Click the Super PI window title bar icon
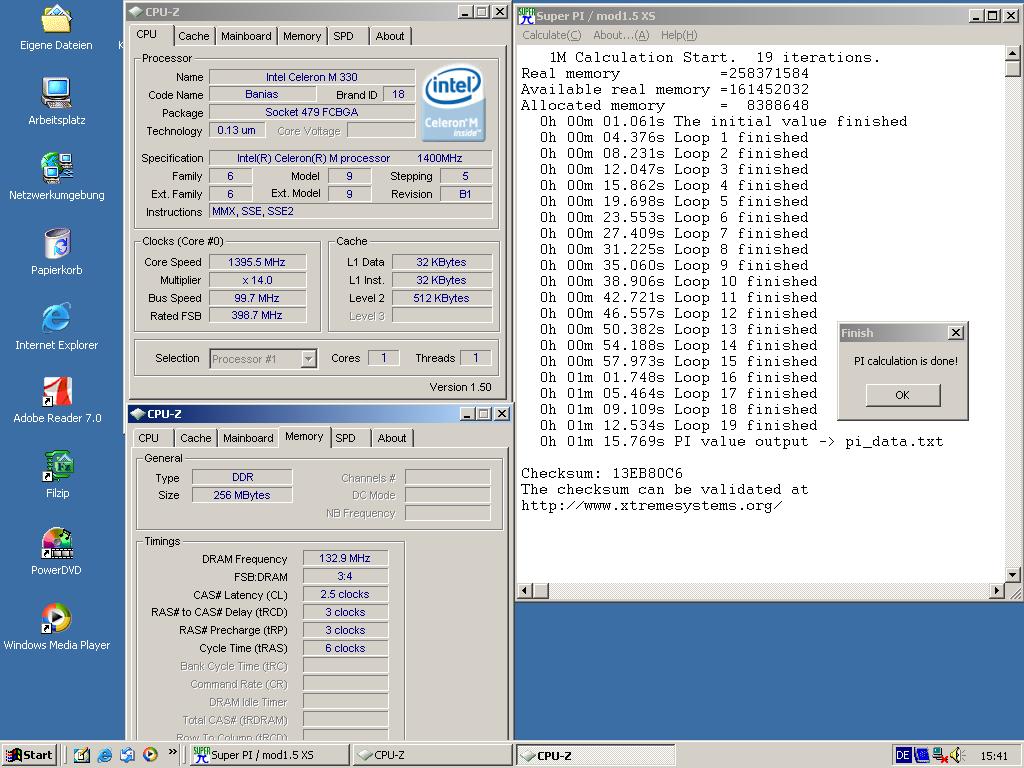The height and width of the screenshot is (768, 1024). 526,16
